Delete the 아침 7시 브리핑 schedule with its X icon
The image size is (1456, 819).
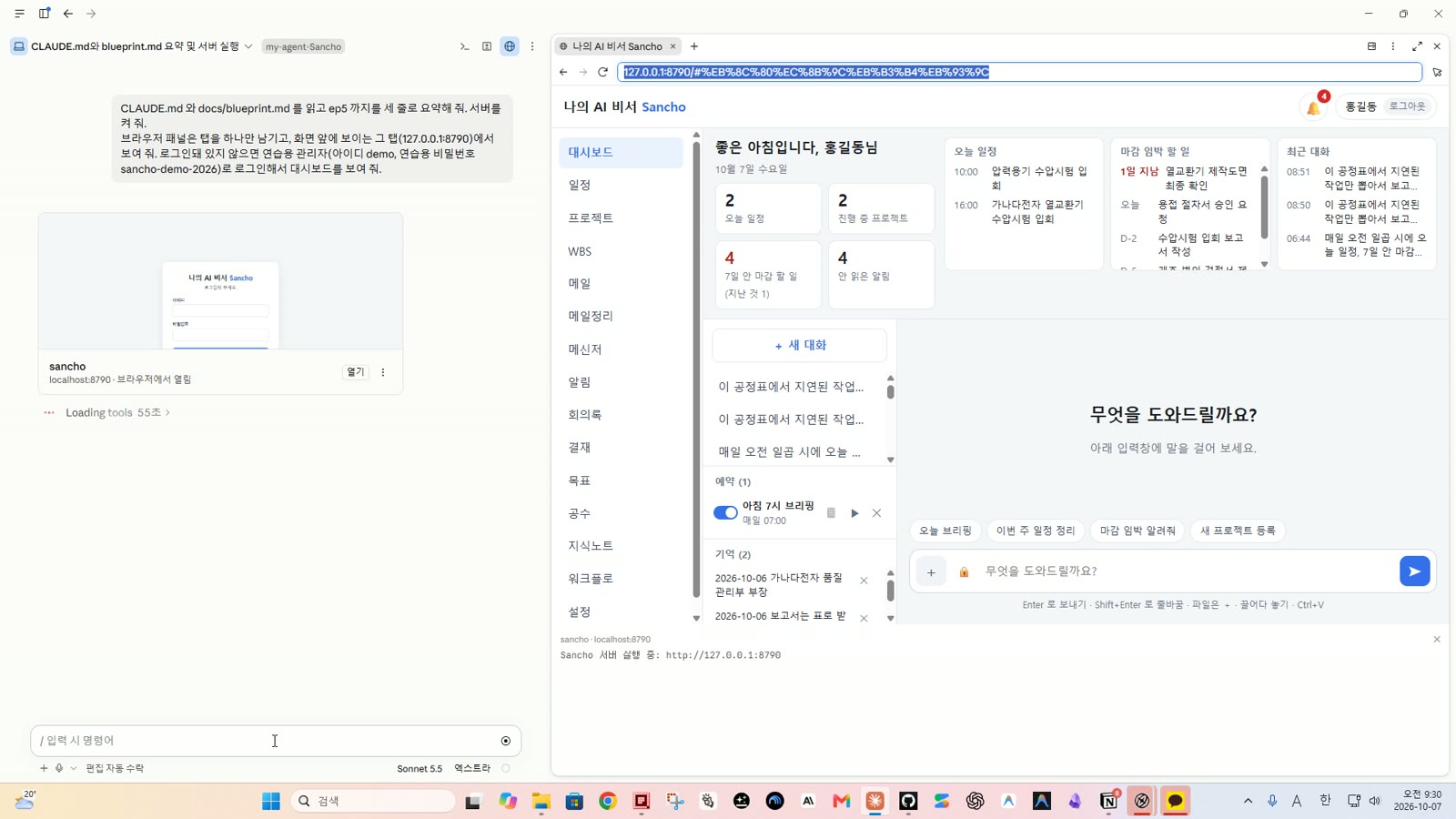tap(876, 513)
